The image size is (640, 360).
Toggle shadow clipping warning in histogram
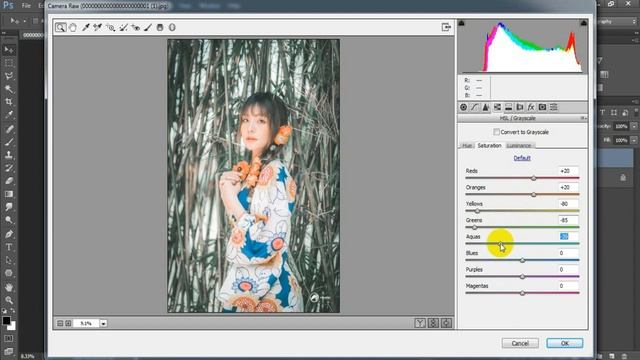(x=462, y=23)
